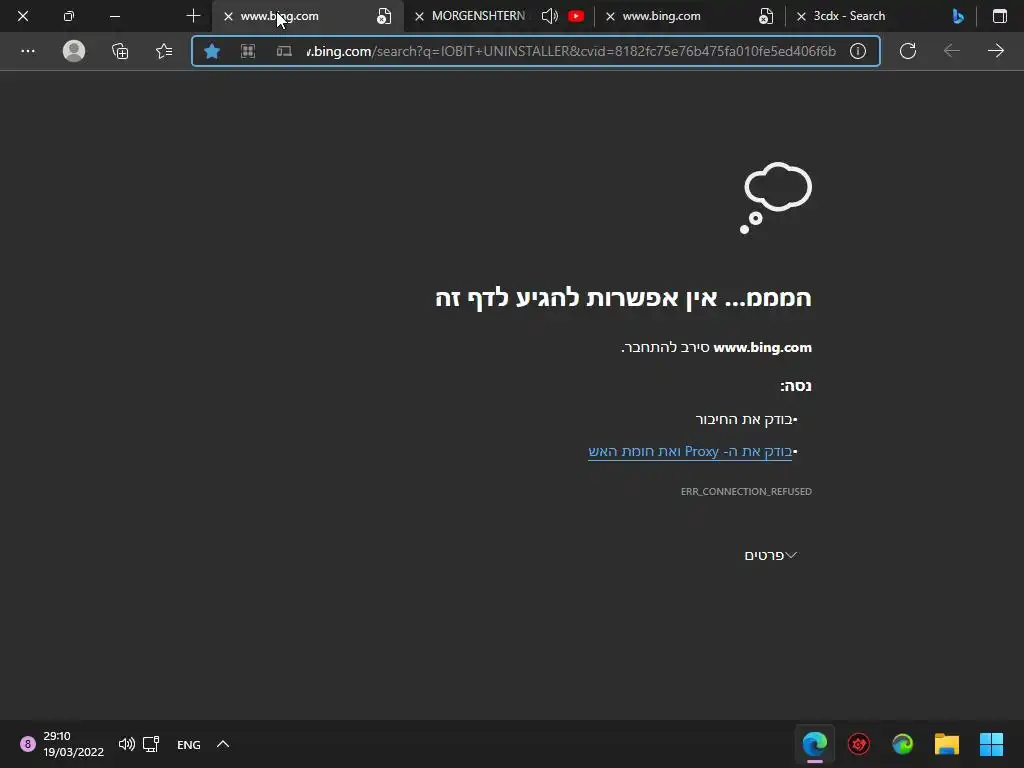
Task: Show hidden system tray icons
Action: point(223,744)
